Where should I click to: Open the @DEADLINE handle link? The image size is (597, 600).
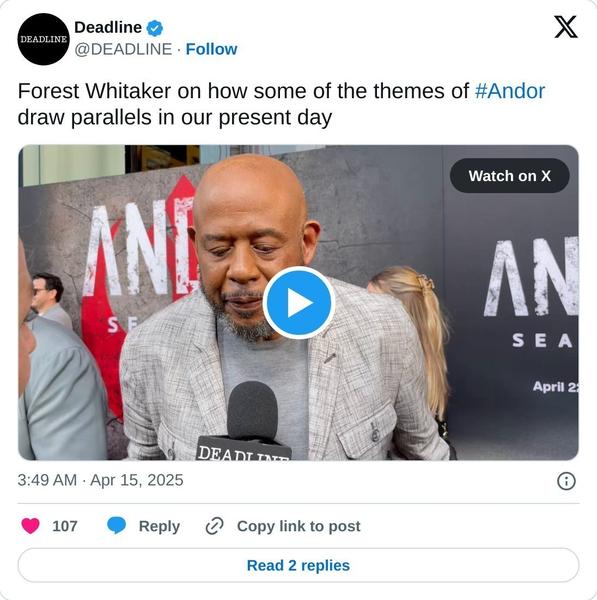pyautogui.click(x=123, y=49)
